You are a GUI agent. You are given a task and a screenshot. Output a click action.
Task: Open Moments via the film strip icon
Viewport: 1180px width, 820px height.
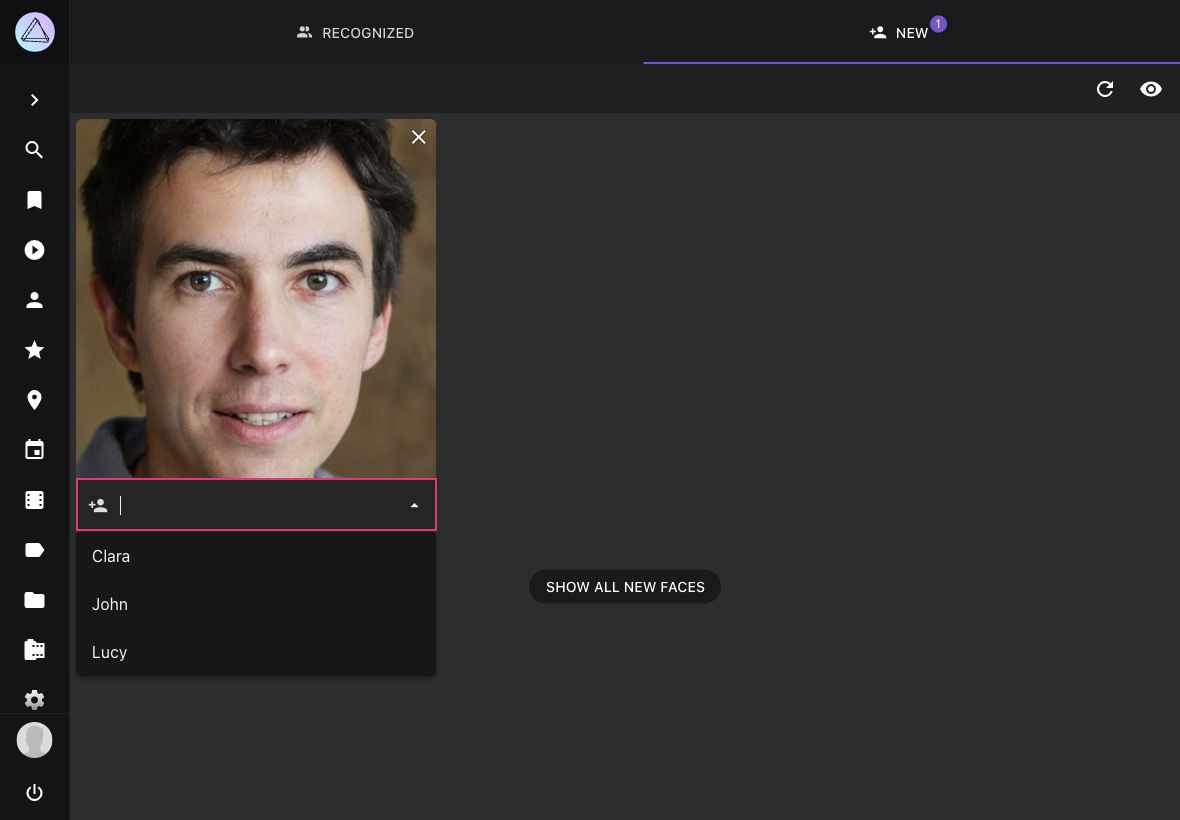[x=35, y=500]
